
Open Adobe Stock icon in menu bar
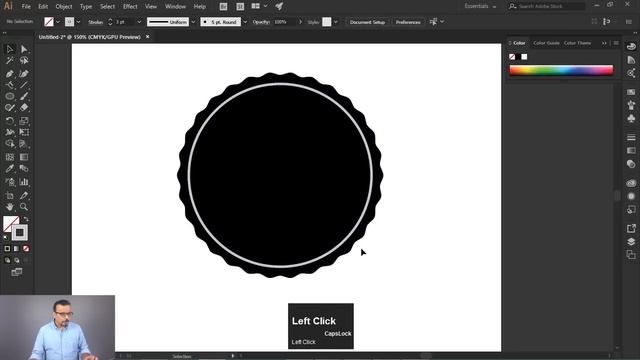click(x=240, y=7)
